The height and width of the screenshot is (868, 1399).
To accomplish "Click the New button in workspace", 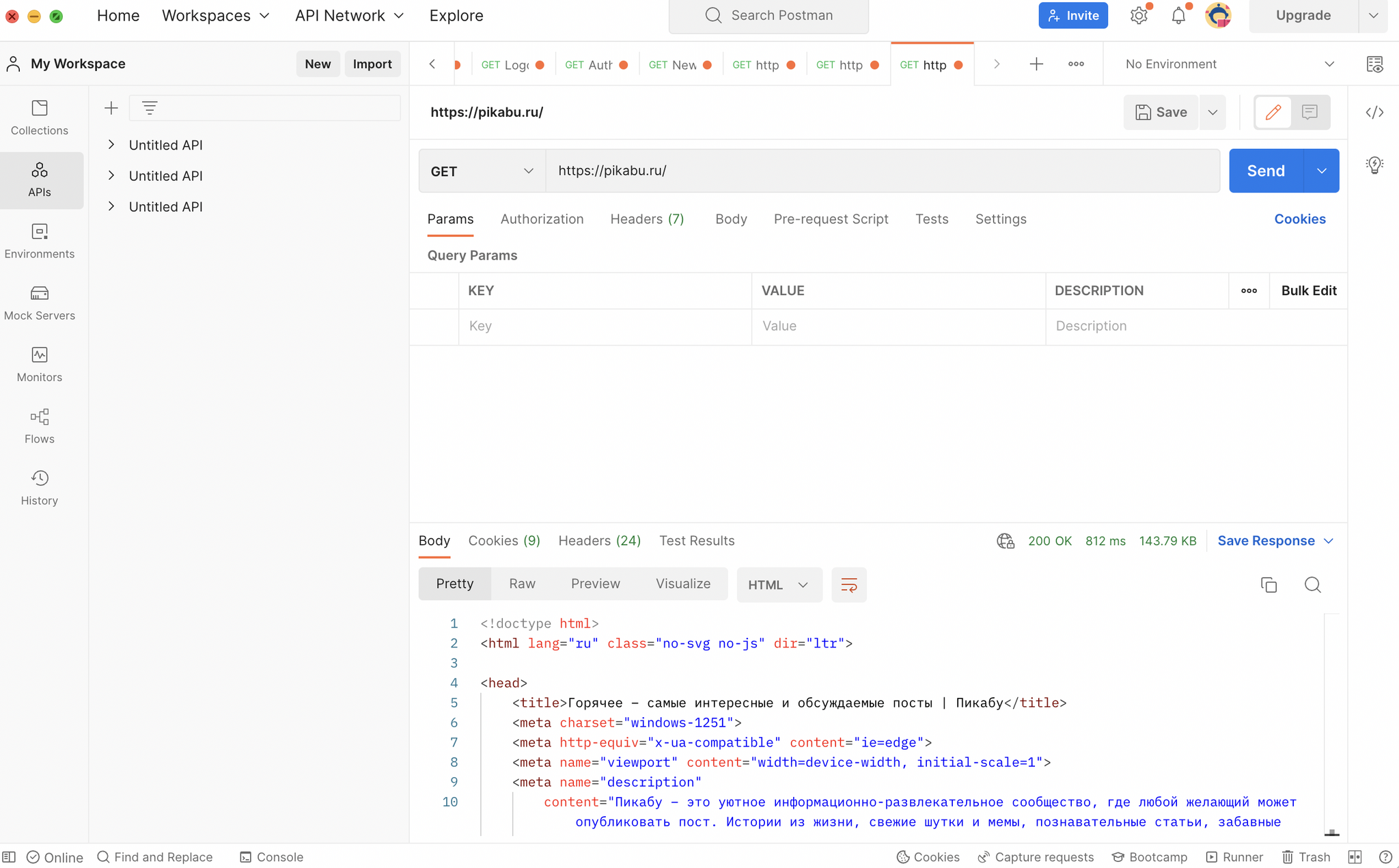I will coord(318,64).
